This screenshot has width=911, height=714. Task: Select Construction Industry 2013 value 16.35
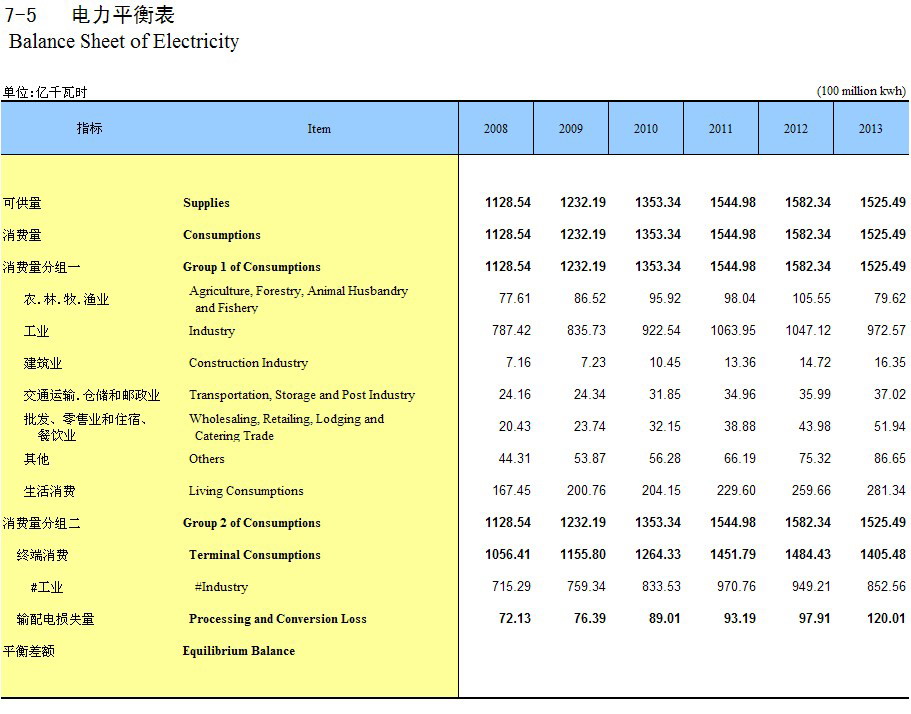click(x=890, y=362)
